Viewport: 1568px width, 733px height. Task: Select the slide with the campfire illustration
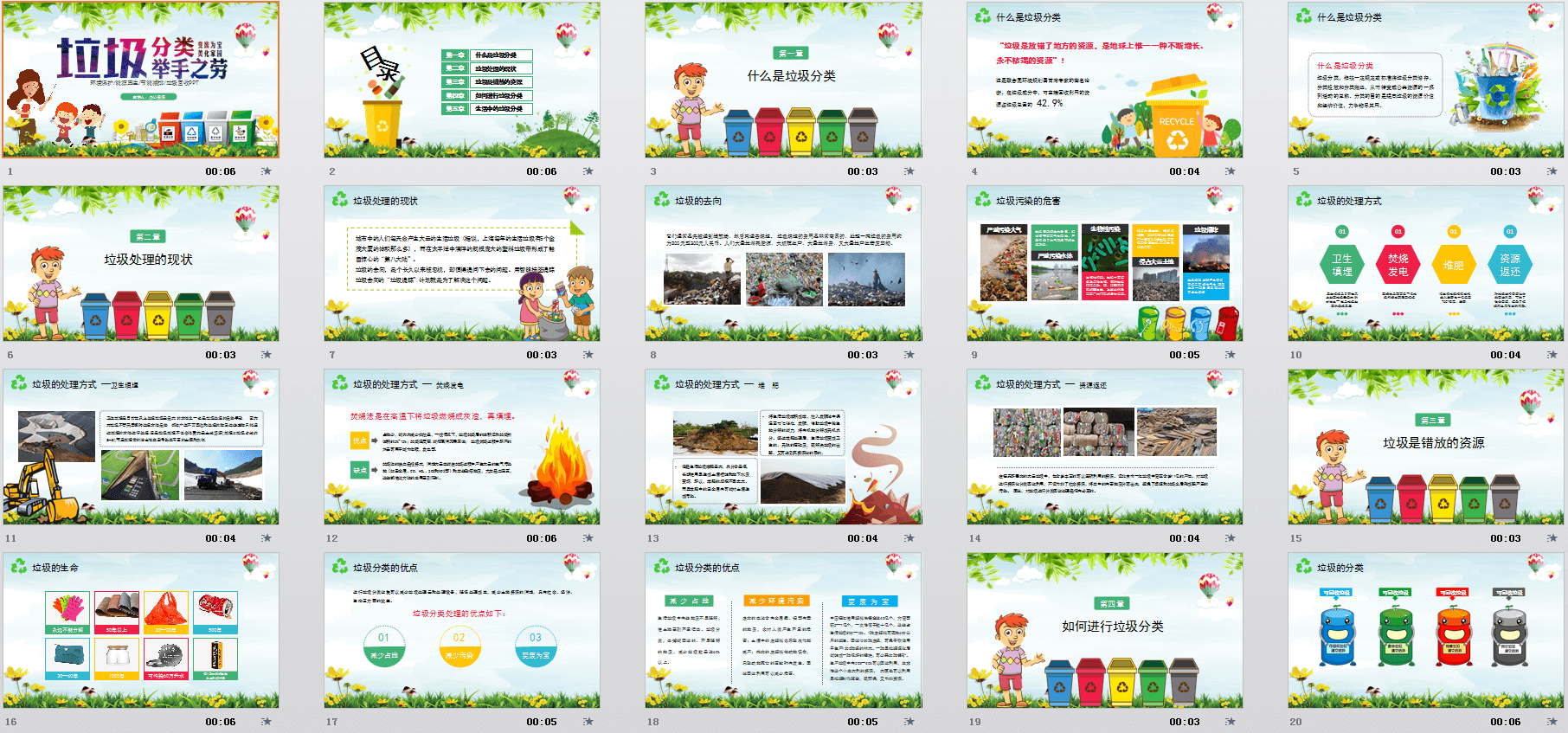point(462,447)
